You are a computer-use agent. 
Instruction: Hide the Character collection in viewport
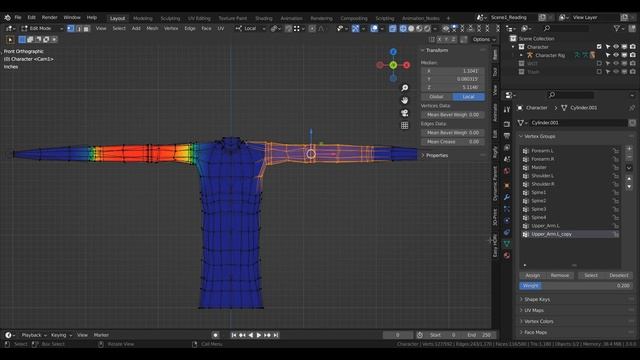tap(616, 47)
